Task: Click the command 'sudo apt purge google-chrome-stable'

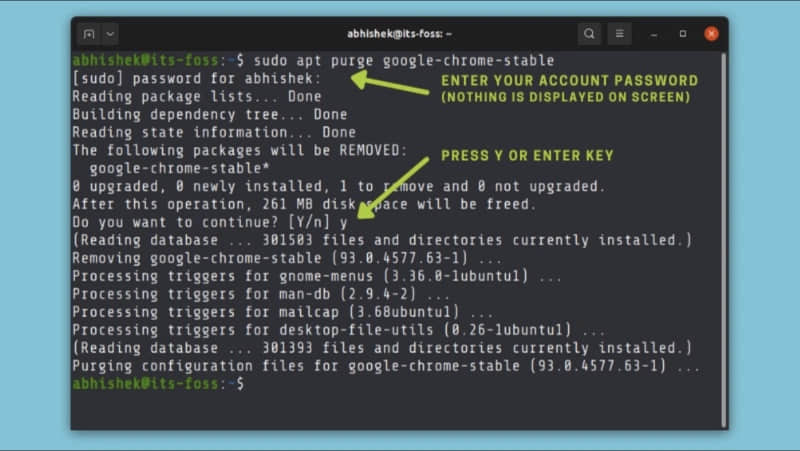Action: (404, 60)
